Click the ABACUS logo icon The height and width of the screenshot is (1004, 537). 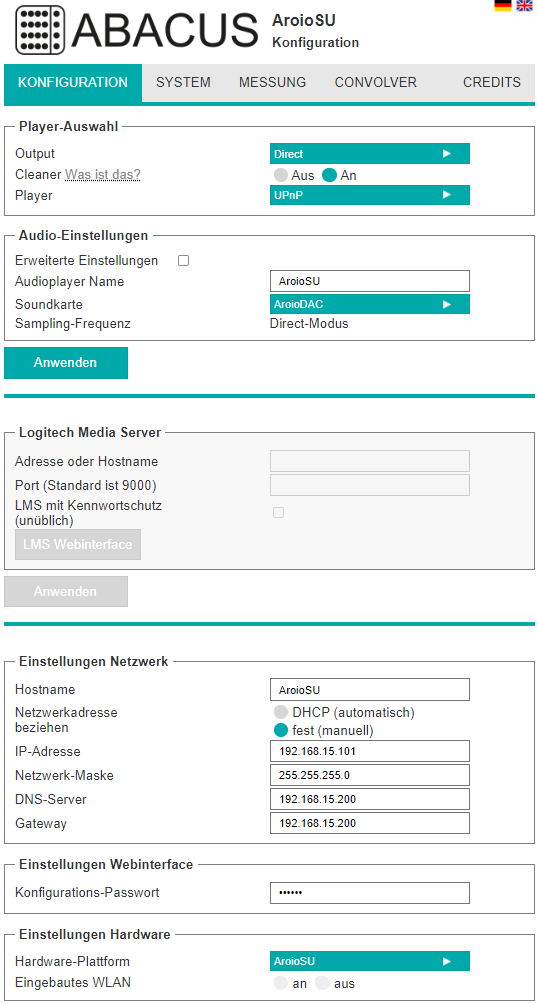[x=40, y=30]
